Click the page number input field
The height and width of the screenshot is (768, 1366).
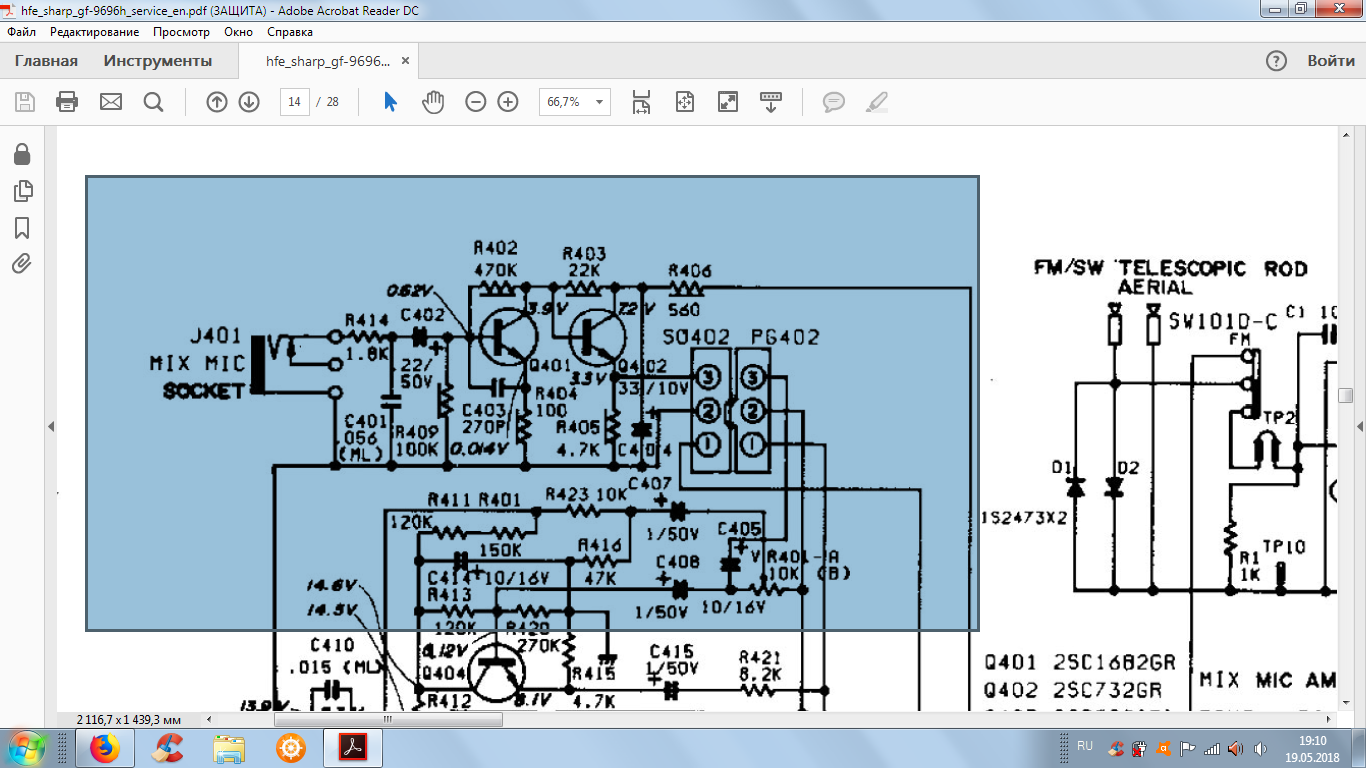point(294,102)
